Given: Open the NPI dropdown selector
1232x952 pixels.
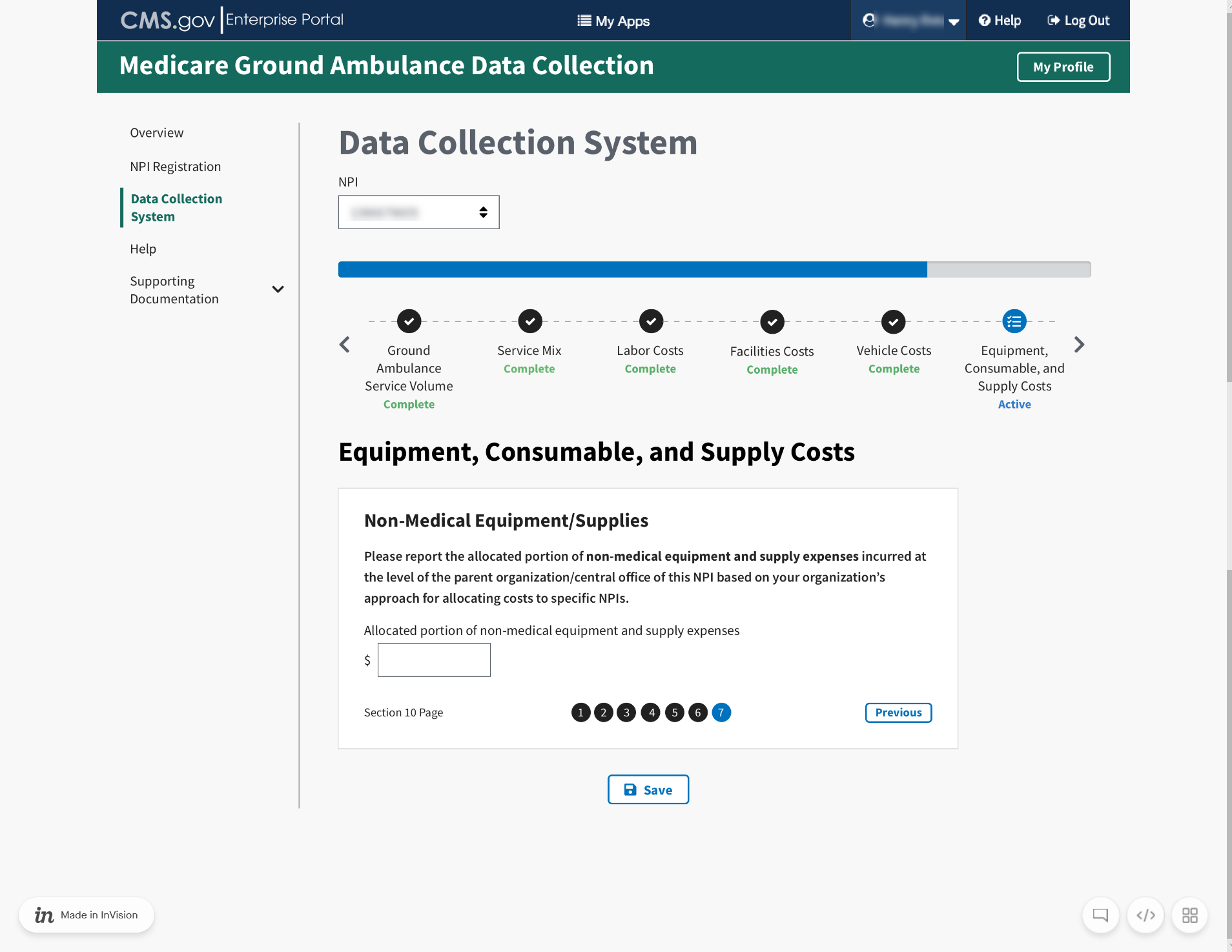Looking at the screenshot, I should 418,212.
